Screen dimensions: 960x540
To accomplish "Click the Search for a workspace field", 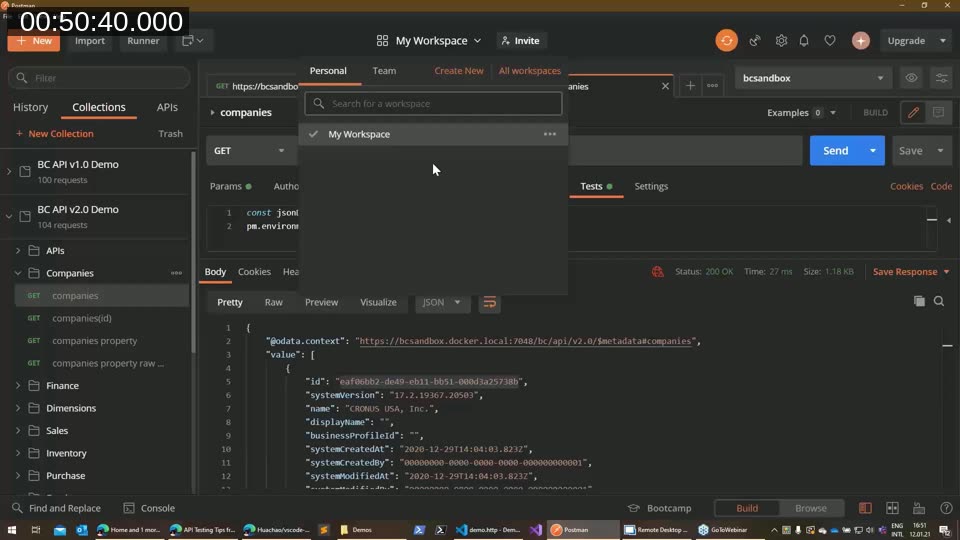I will tap(433, 103).
